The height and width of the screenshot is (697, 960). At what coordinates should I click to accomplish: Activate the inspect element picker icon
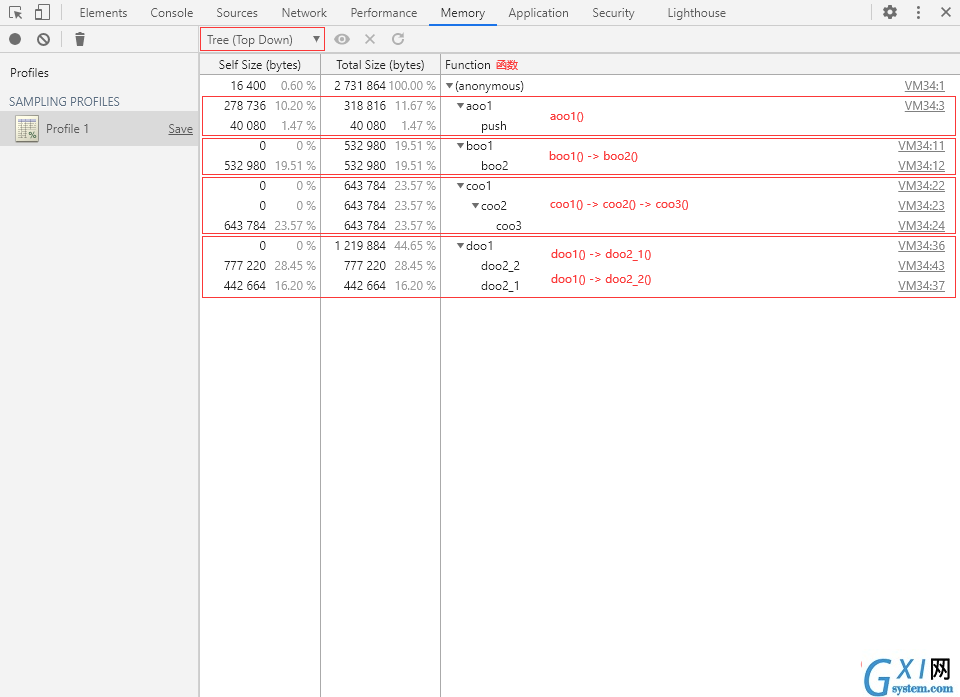coord(15,12)
